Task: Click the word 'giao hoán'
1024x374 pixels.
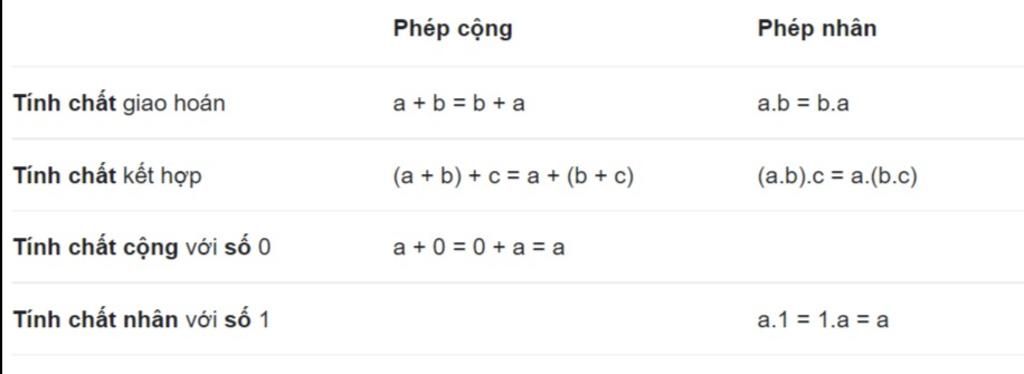Action: click(174, 104)
